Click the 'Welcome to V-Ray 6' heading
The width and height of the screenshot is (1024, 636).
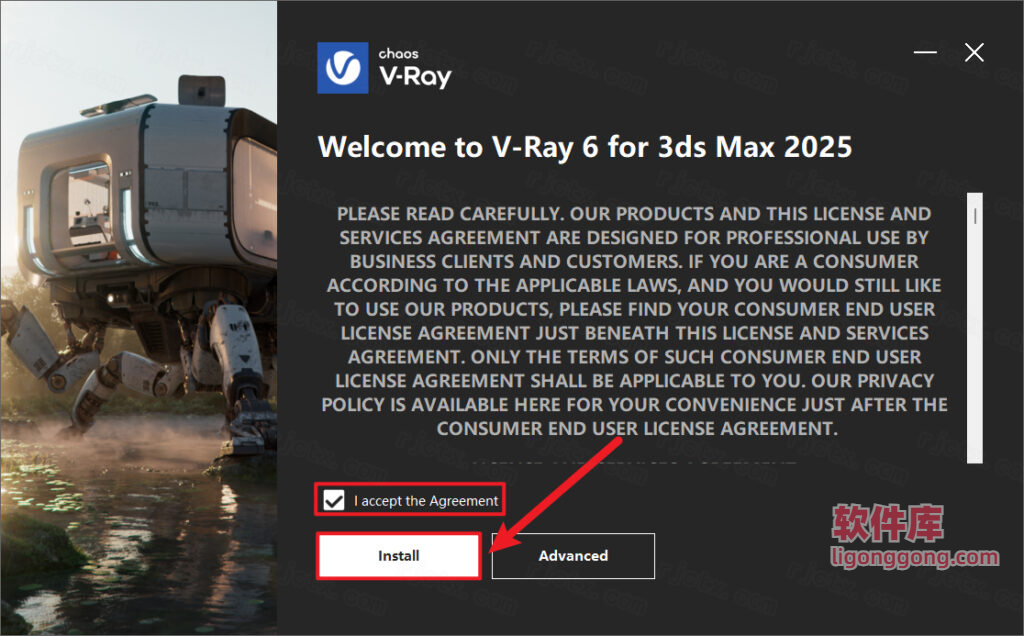pyautogui.click(x=584, y=146)
